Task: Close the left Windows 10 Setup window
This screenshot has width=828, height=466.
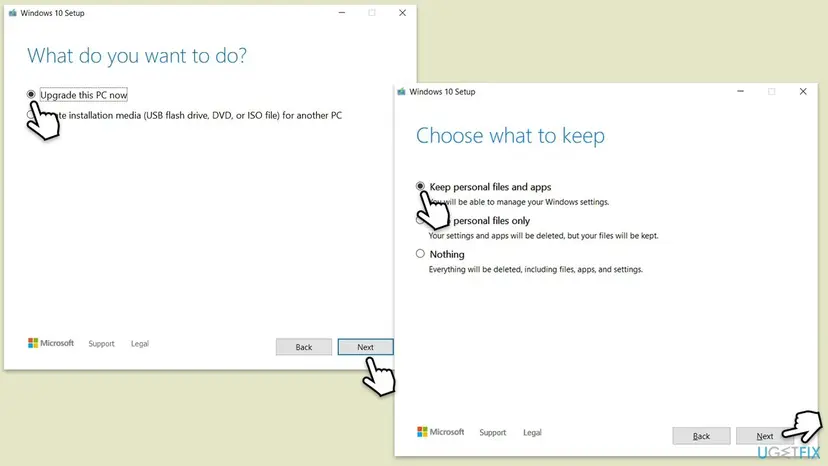Action: coord(402,13)
